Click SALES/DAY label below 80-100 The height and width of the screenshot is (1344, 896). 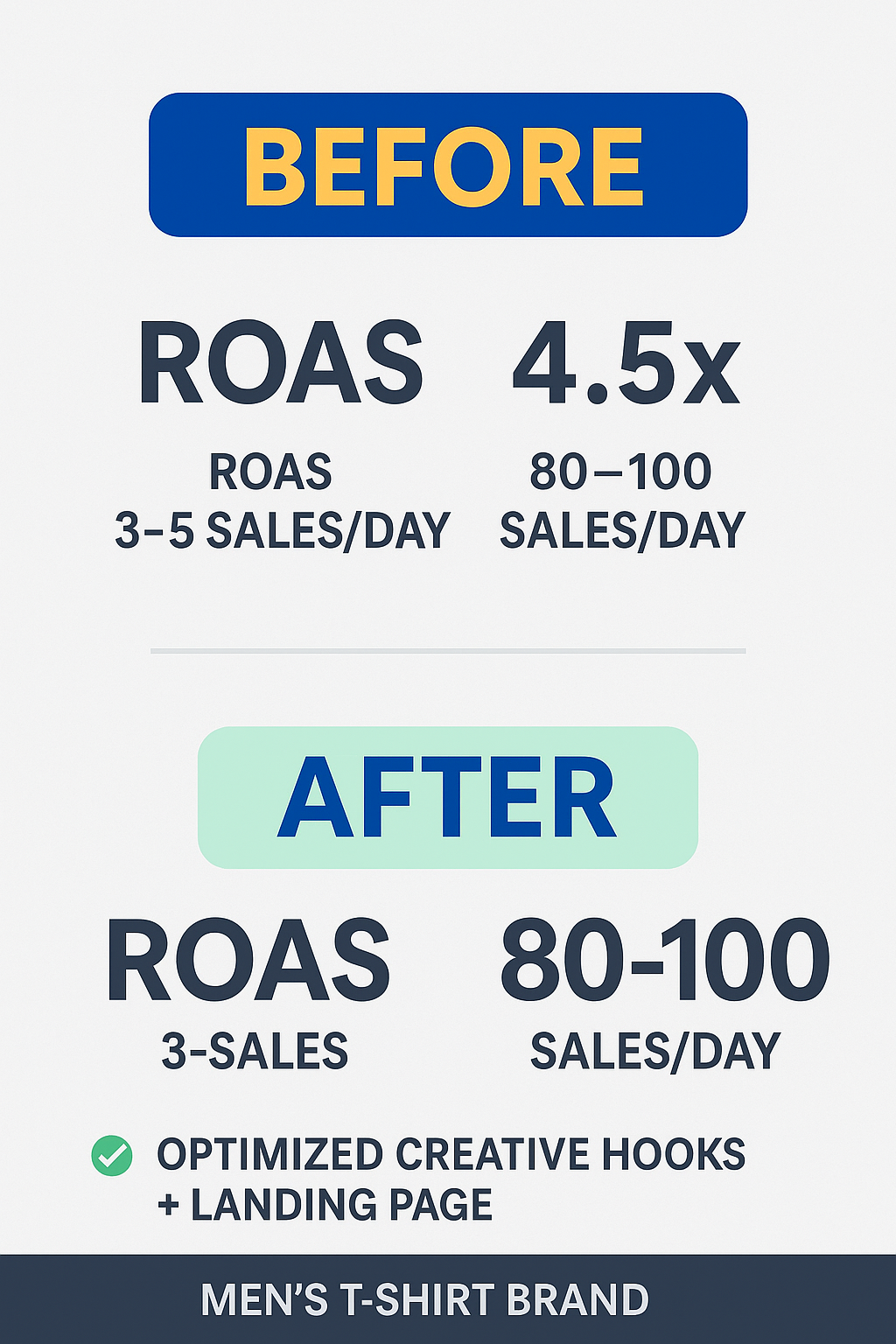(655, 1051)
